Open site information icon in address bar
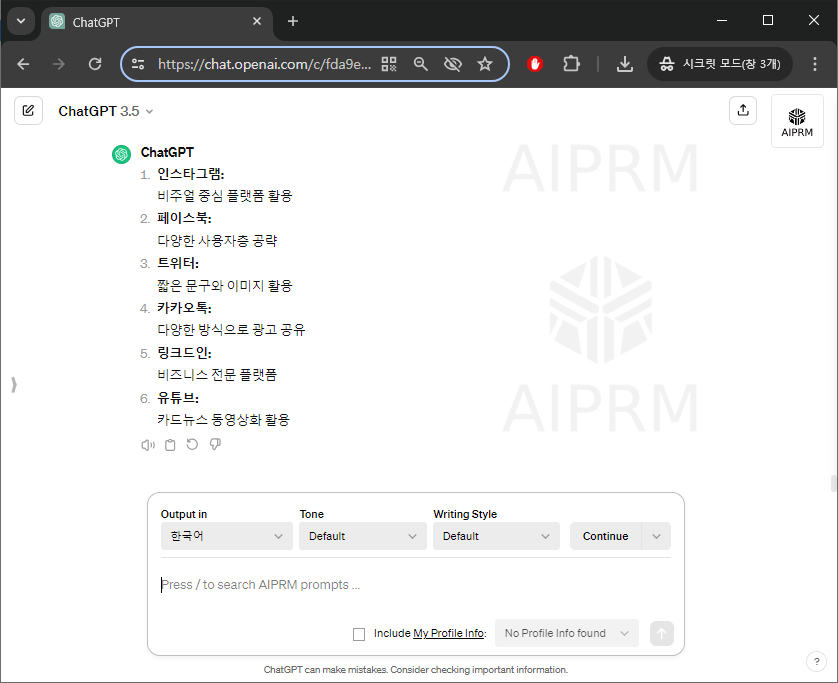Screen dimensions: 838x683 click(x=138, y=65)
